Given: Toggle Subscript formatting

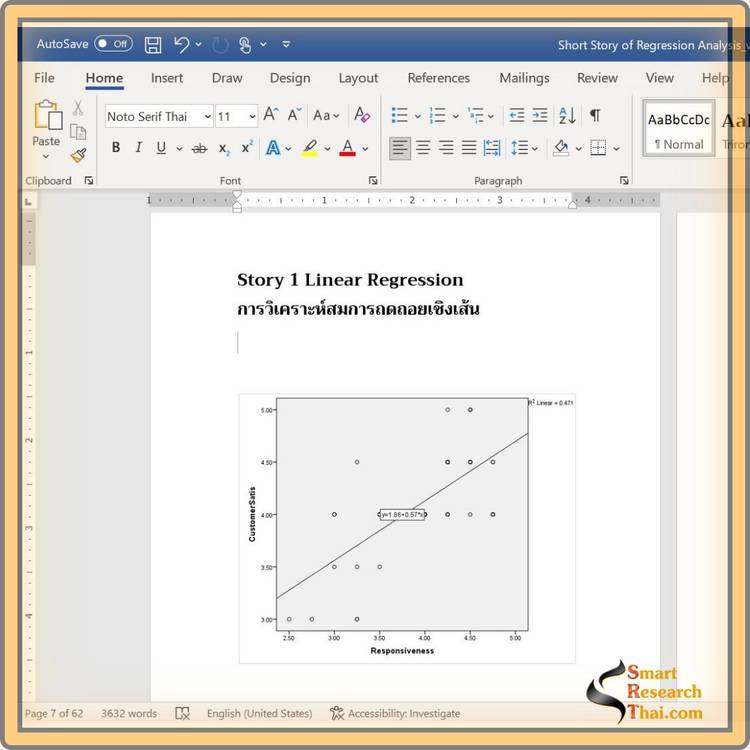Looking at the screenshot, I should point(224,149).
